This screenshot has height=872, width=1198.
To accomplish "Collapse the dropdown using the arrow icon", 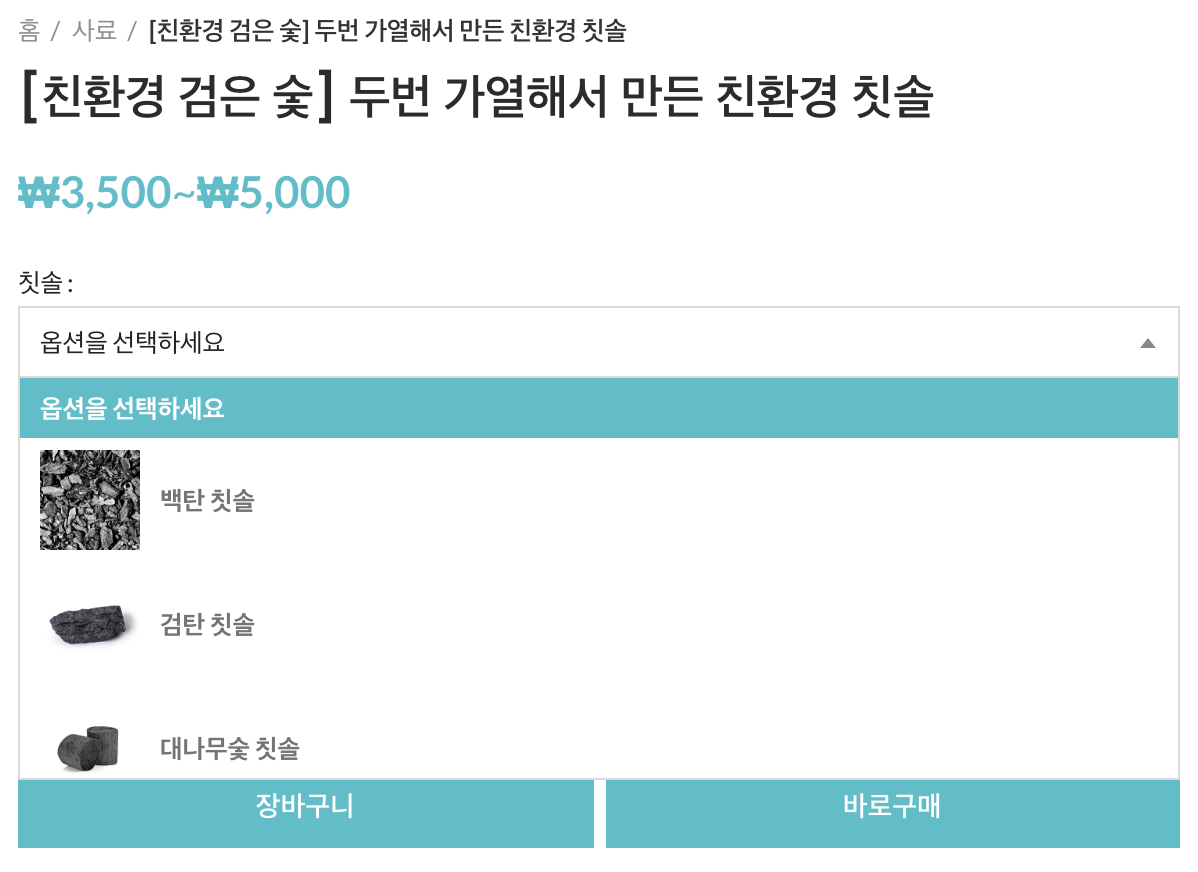I will 1147,343.
